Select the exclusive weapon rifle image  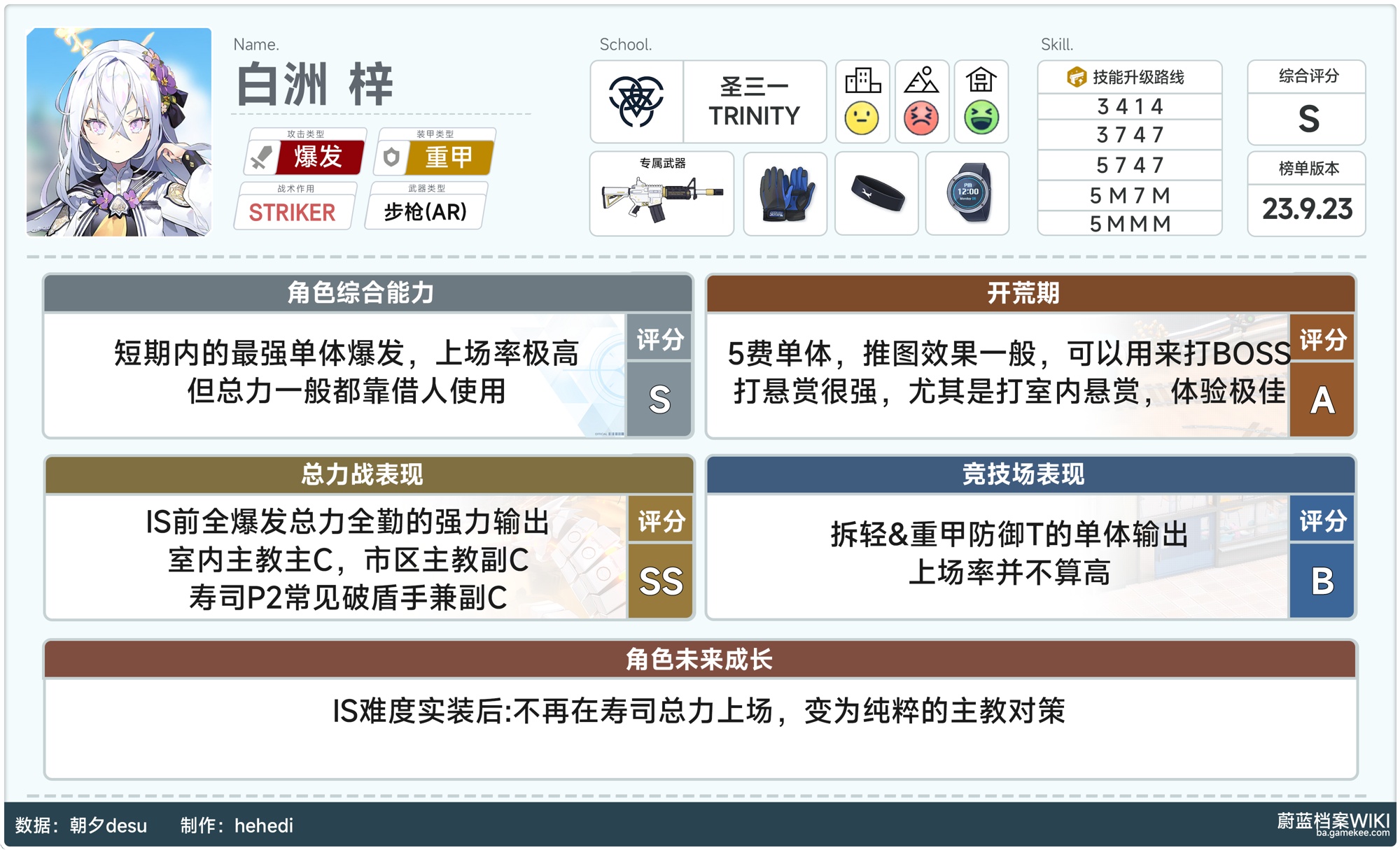pyautogui.click(x=661, y=198)
